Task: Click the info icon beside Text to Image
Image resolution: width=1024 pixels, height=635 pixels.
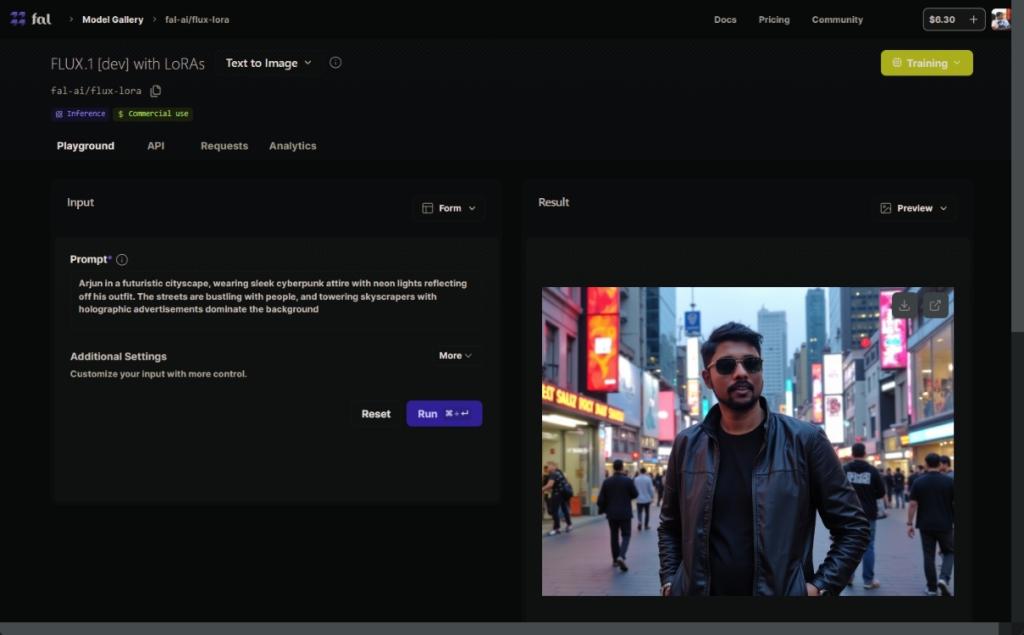Action: (335, 63)
